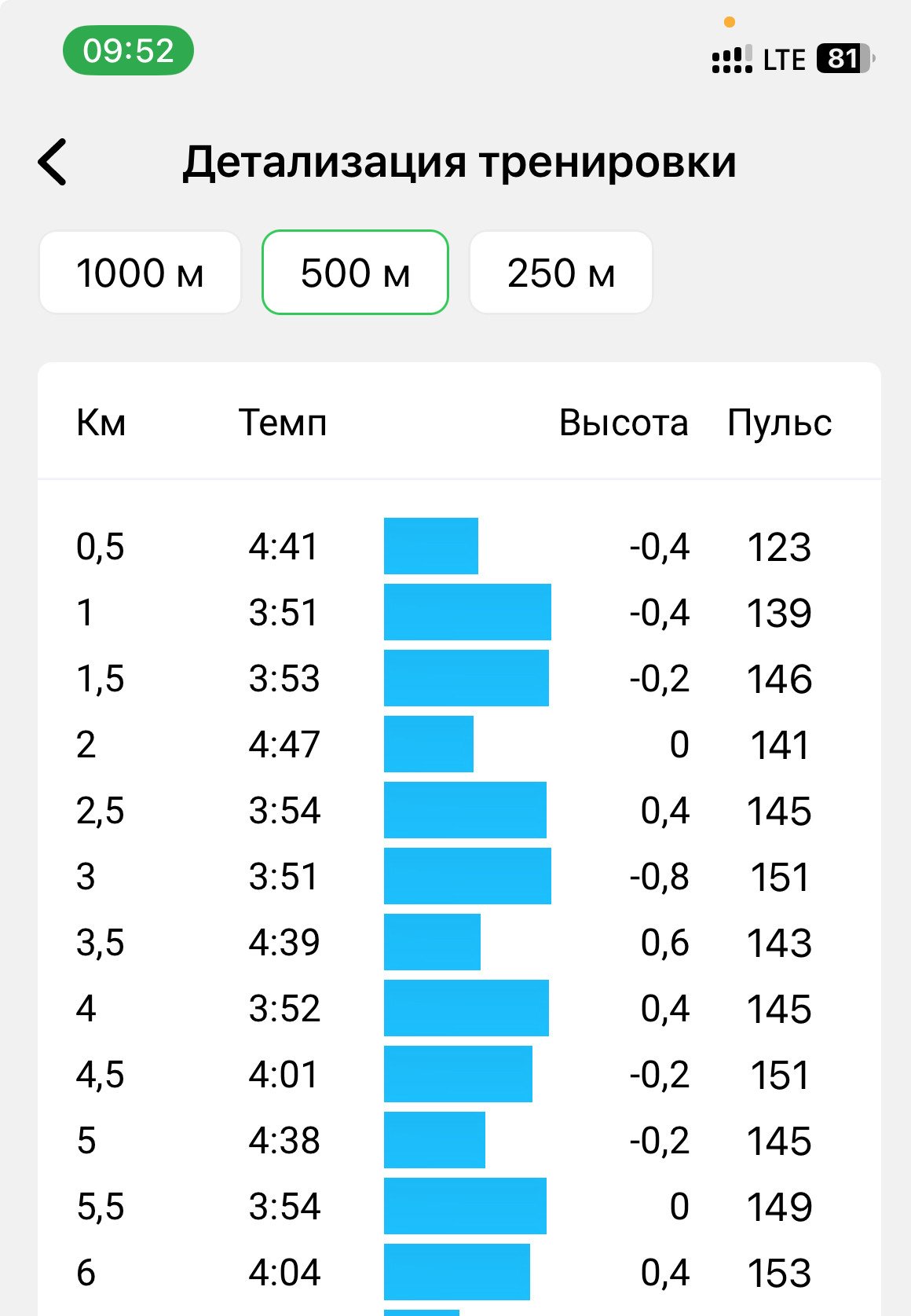Select the 2 km row with pace 4:47
The height and width of the screenshot is (1316, 911).
[459, 744]
